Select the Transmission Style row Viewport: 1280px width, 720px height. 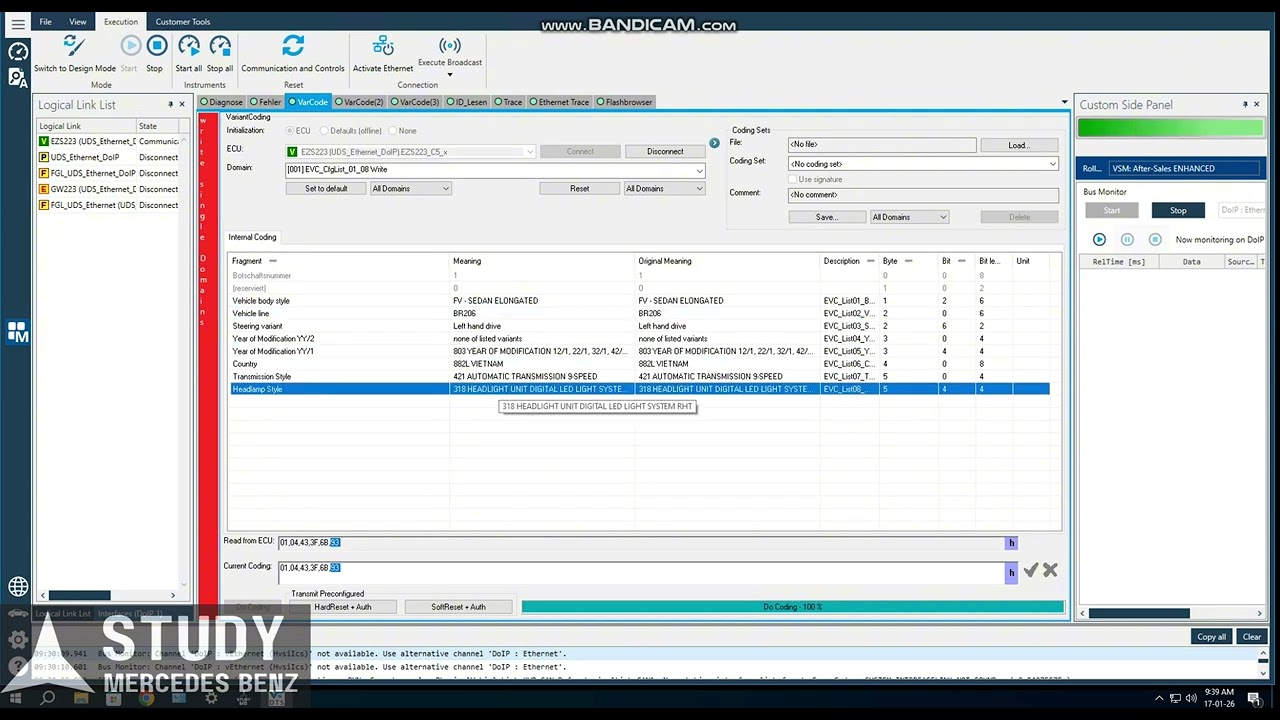[x=640, y=377]
